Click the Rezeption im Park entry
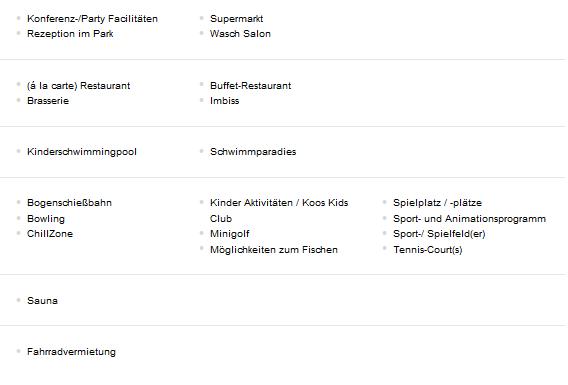Screen dimensions: 568x385 point(70,34)
